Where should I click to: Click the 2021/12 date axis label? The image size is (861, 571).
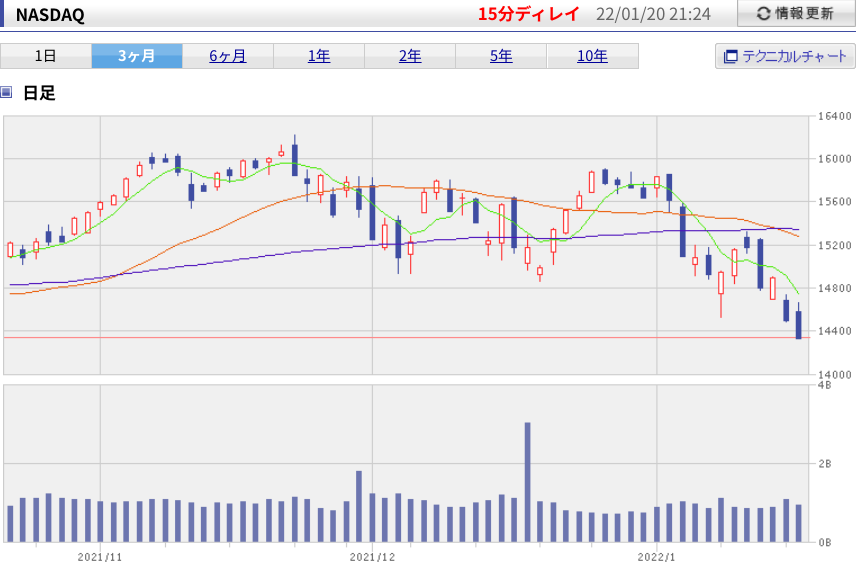pyautogui.click(x=372, y=557)
